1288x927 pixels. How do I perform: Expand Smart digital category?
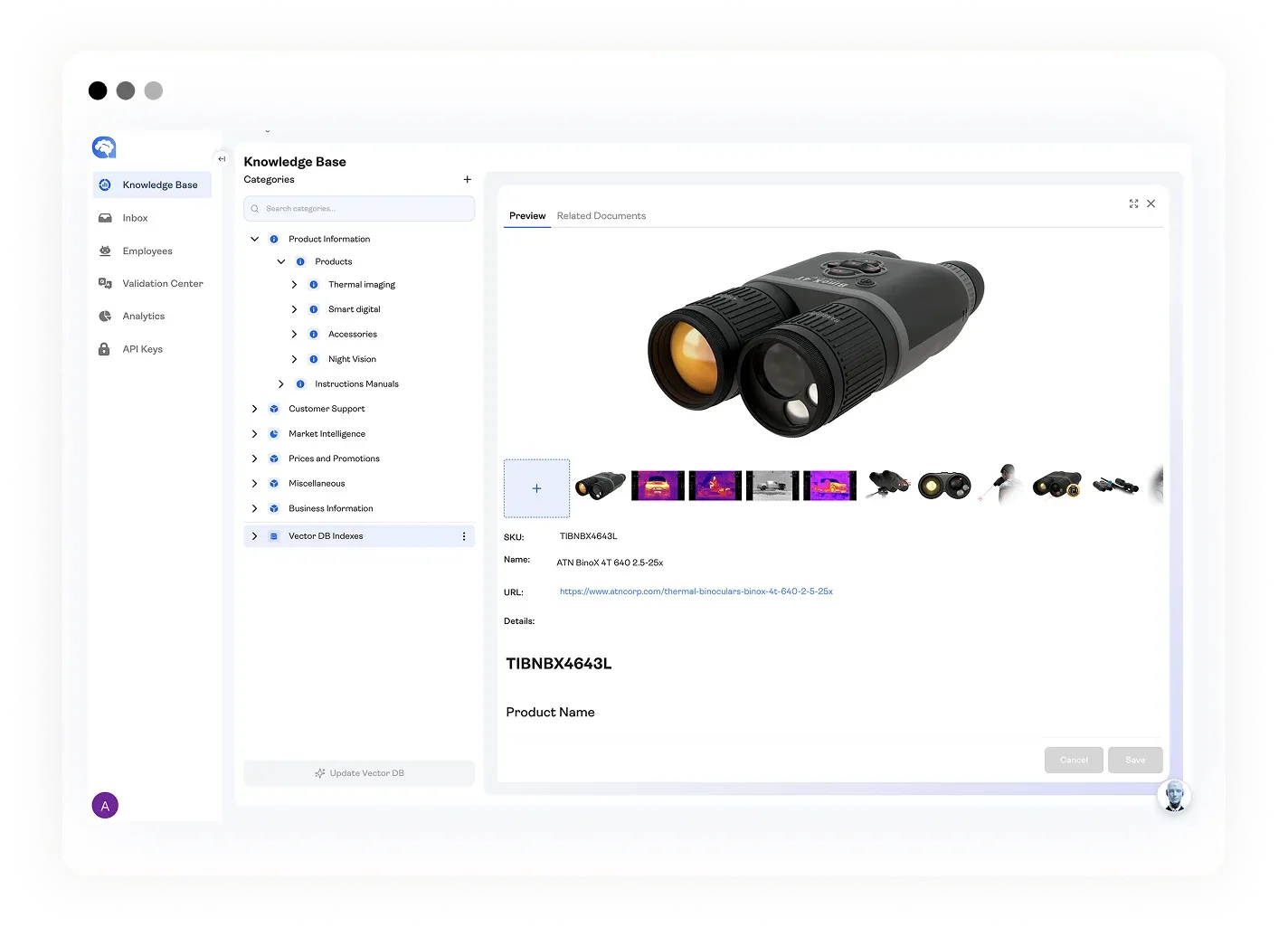pos(294,309)
